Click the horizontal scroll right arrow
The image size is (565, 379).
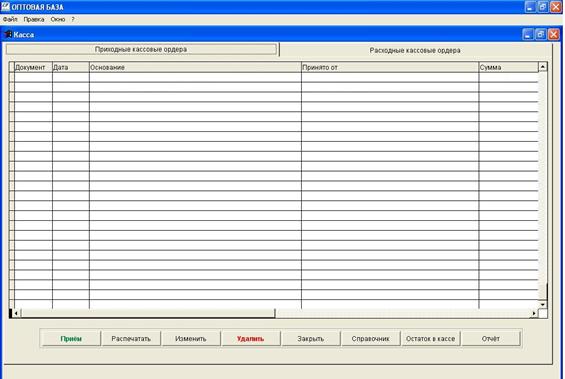534,313
